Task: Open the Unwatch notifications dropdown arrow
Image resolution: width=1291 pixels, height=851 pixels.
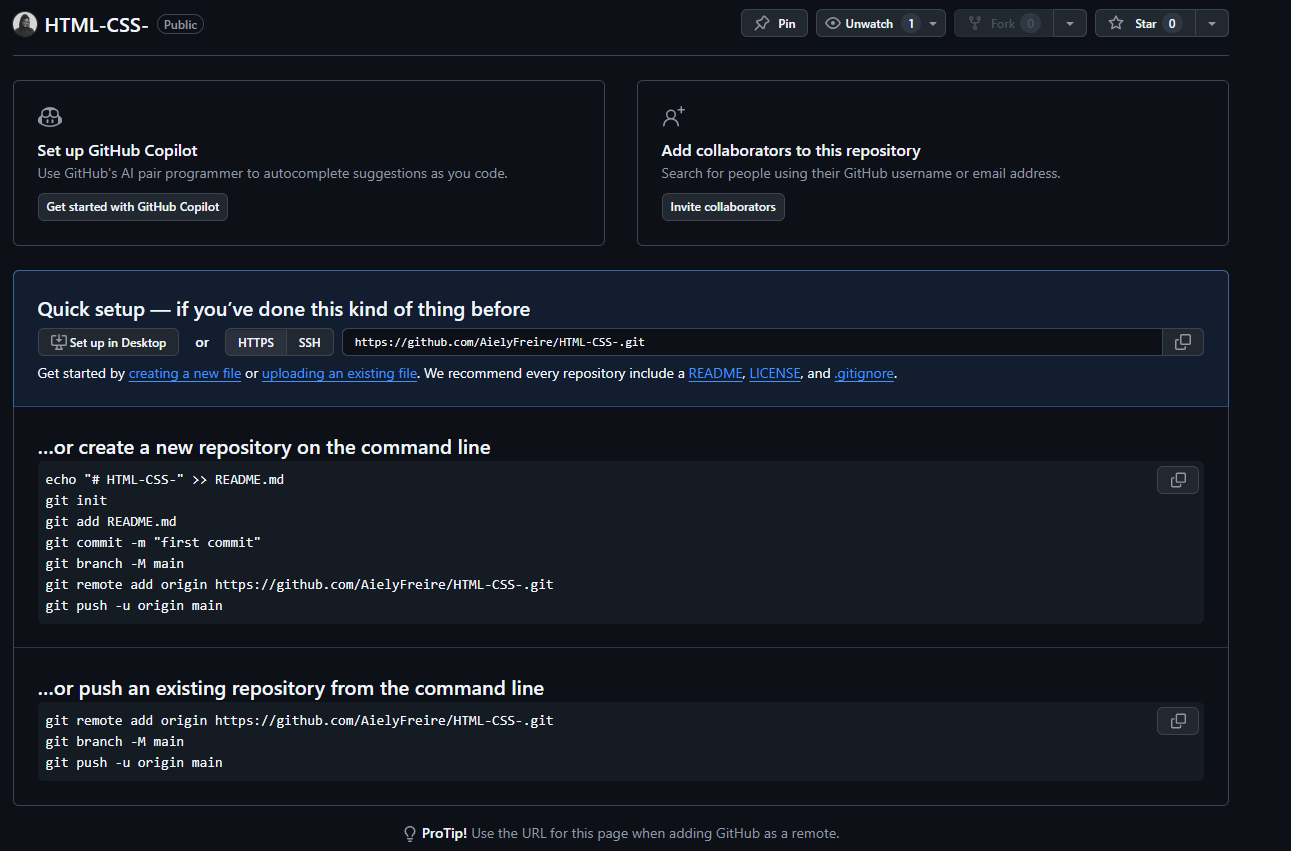Action: [x=933, y=23]
